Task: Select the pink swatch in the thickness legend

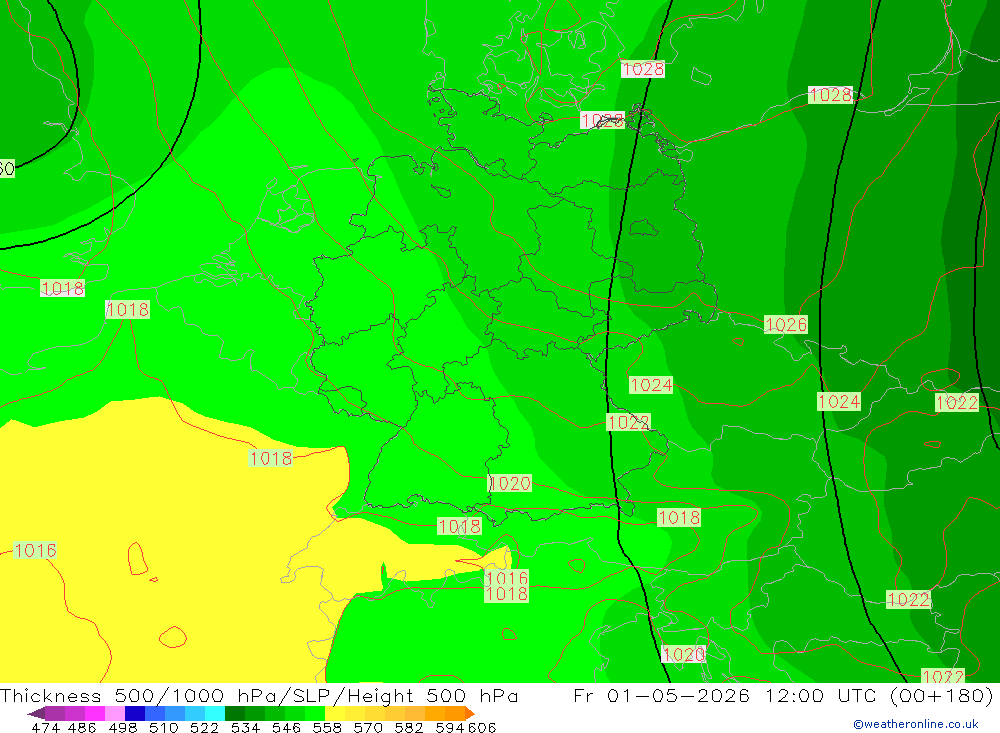Action: click(115, 713)
